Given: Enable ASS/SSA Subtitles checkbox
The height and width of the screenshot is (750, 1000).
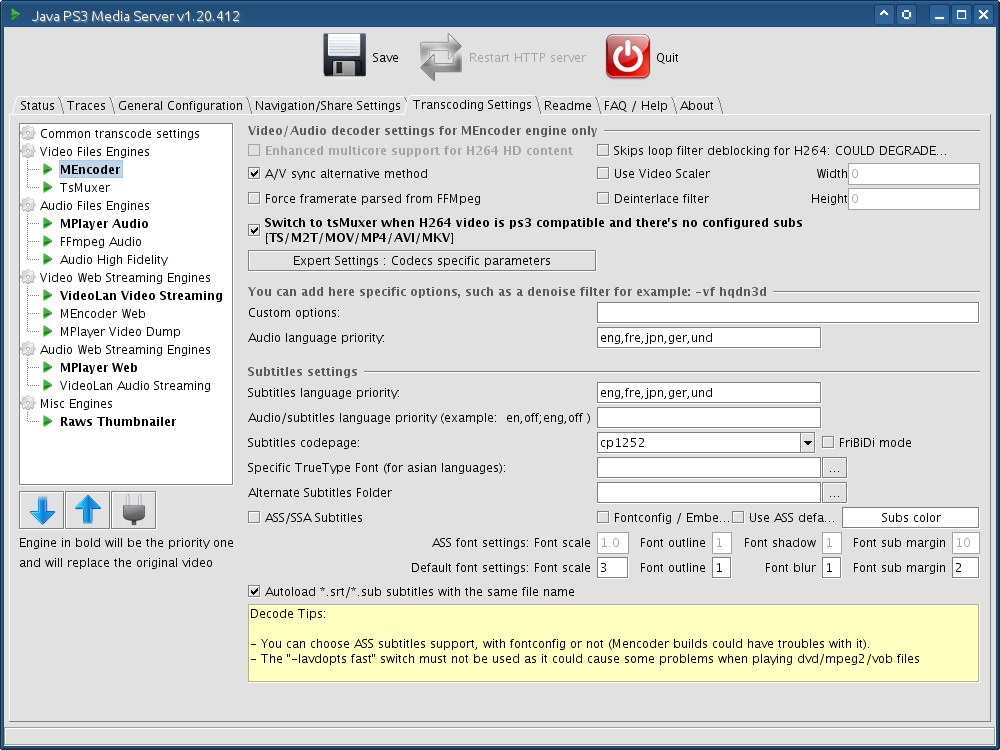Looking at the screenshot, I should point(254,517).
